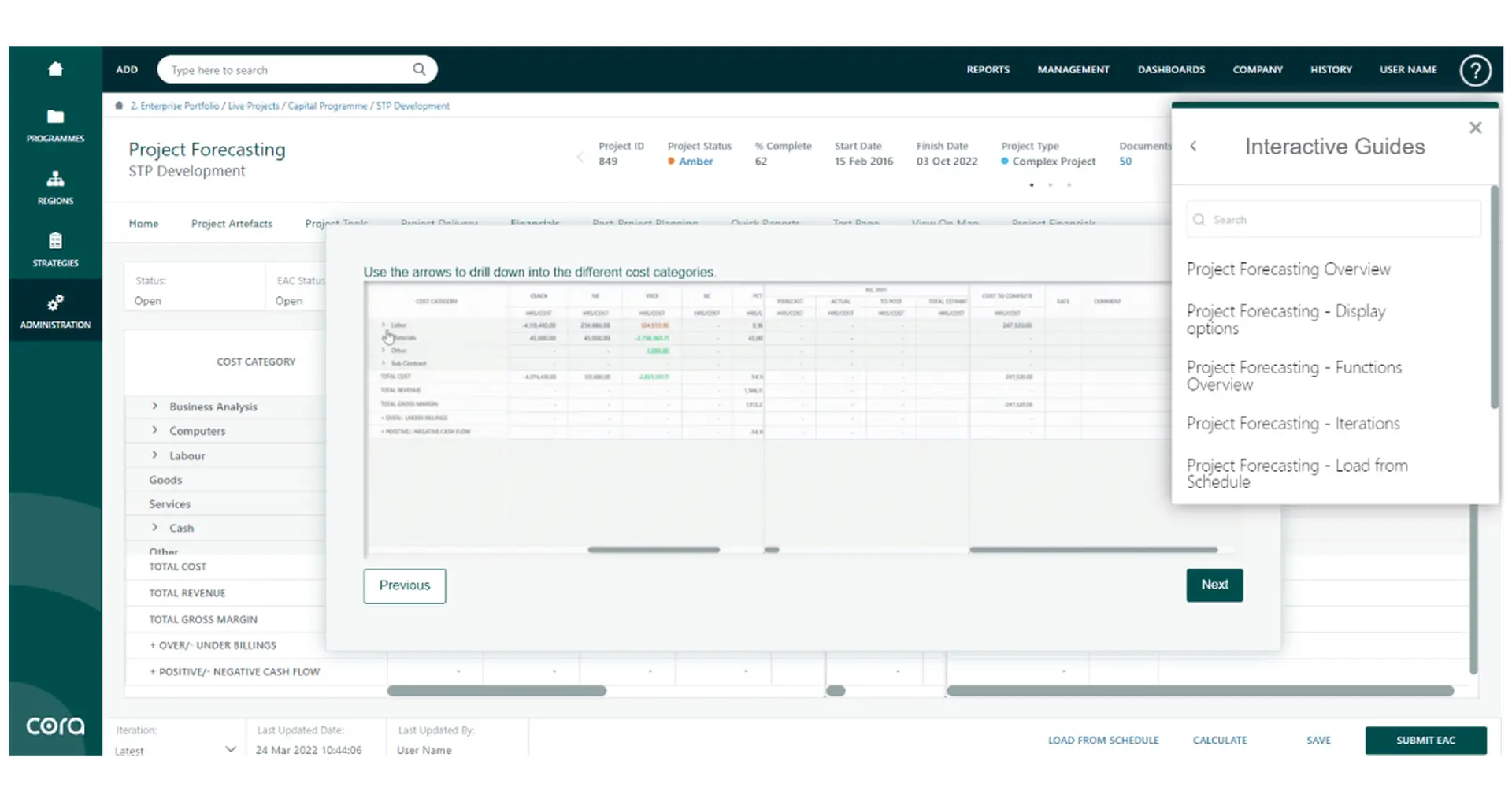Viewport: 1512px width, 802px height.
Task: Open the Reports menu
Action: pyautogui.click(x=988, y=70)
